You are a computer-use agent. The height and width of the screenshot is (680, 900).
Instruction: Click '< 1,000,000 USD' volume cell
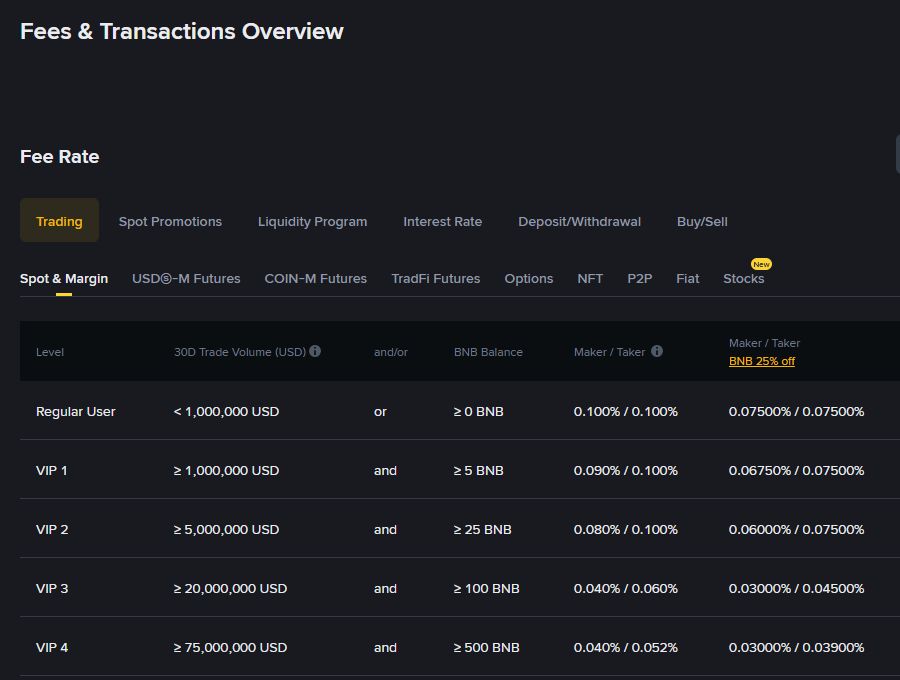point(226,411)
